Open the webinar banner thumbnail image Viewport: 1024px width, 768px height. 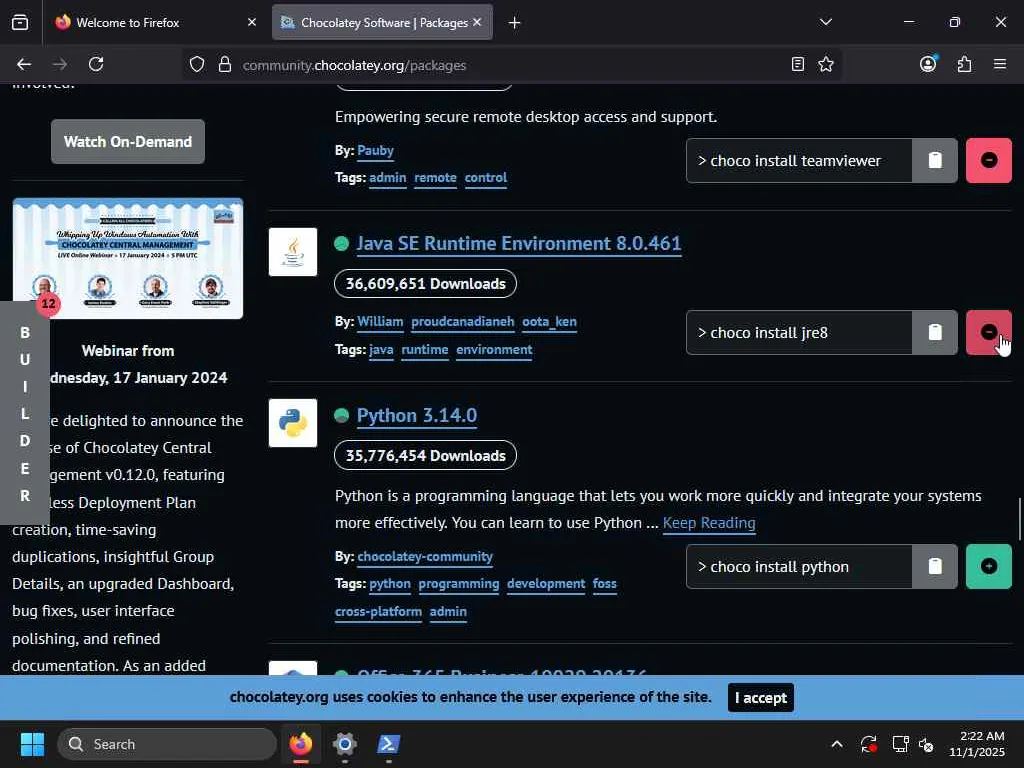point(128,259)
